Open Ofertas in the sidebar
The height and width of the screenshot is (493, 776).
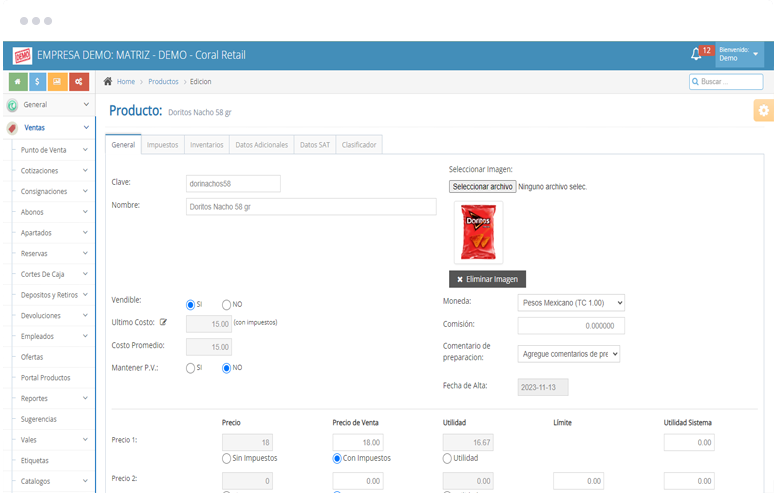click(x=32, y=357)
